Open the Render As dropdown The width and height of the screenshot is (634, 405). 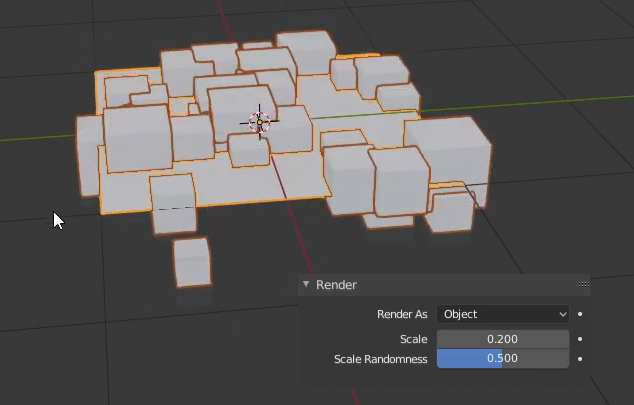tap(503, 314)
